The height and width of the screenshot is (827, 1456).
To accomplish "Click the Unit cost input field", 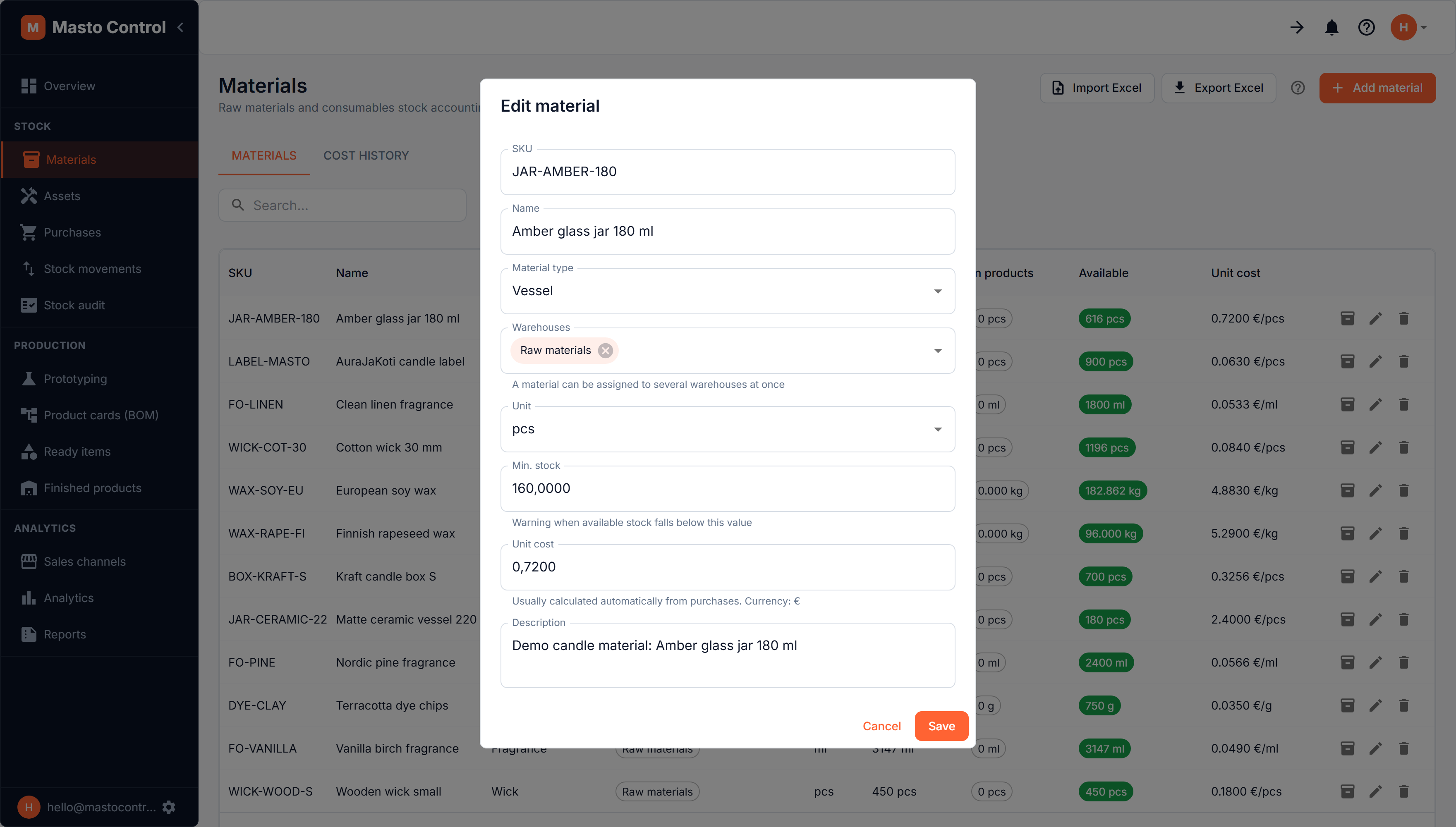I will pyautogui.click(x=727, y=567).
